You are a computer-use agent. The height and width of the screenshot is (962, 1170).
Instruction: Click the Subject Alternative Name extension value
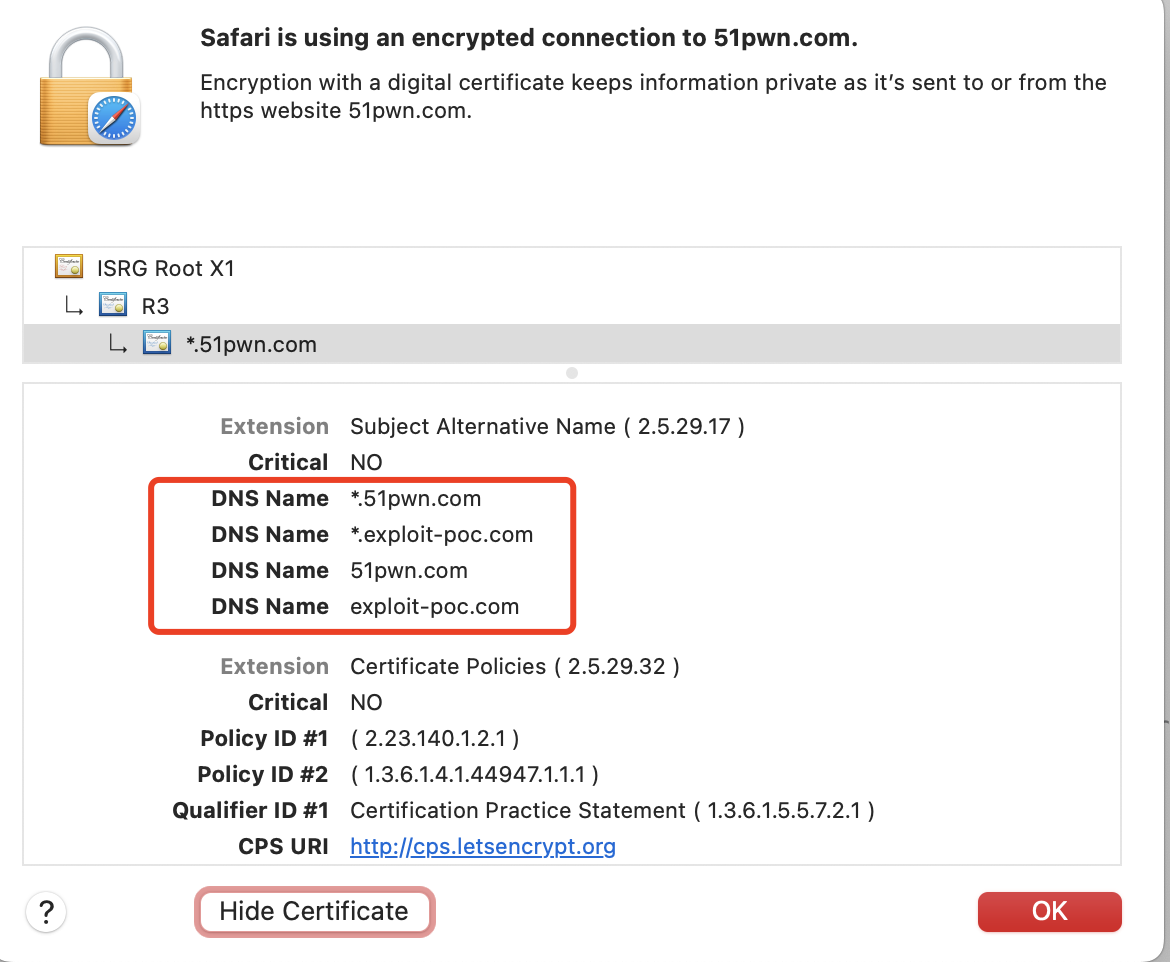coord(547,426)
